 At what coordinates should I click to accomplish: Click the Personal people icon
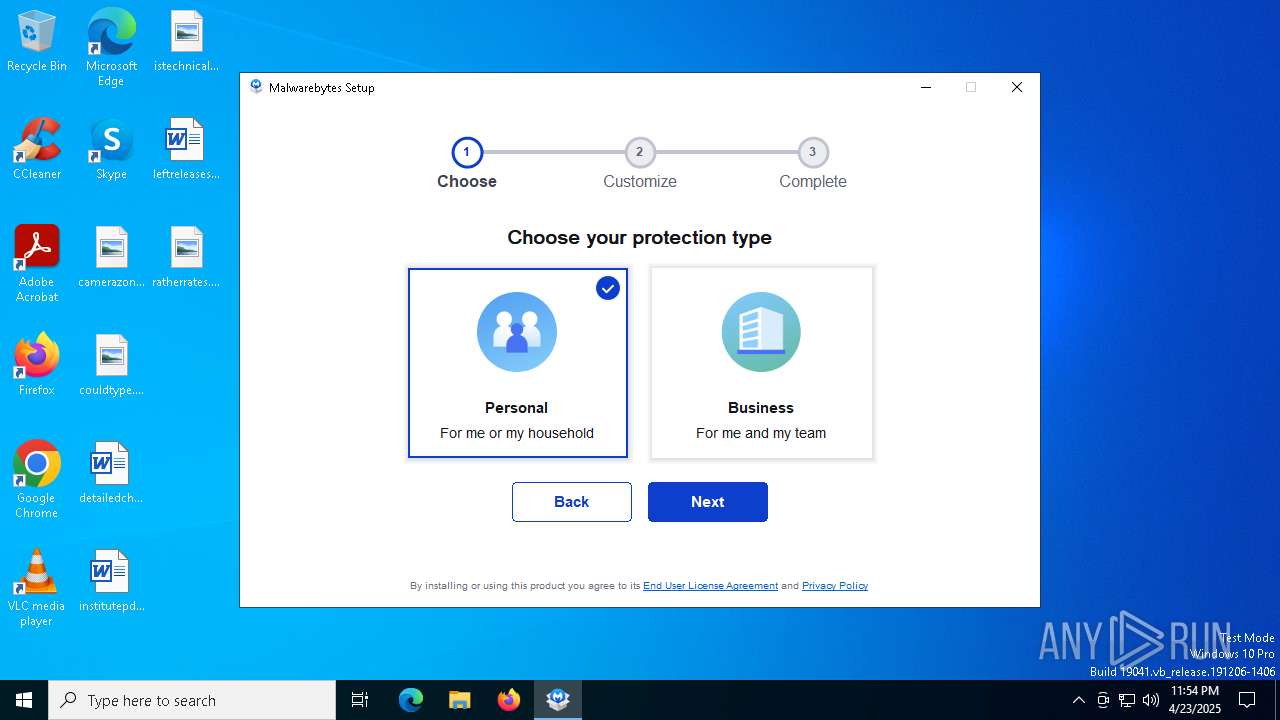517,332
